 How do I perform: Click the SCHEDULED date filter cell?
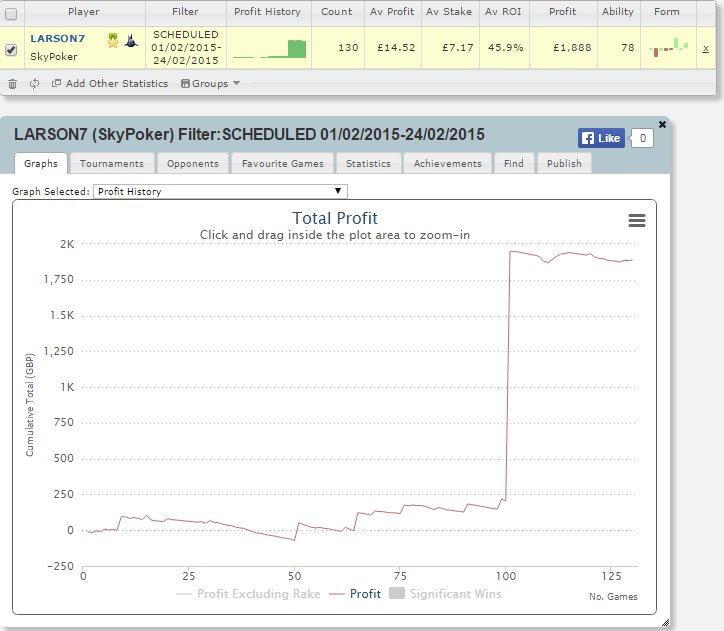point(186,48)
